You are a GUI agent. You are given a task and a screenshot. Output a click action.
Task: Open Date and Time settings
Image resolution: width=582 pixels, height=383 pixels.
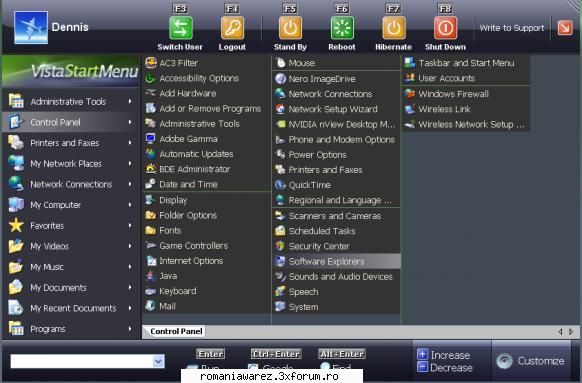[206, 184]
